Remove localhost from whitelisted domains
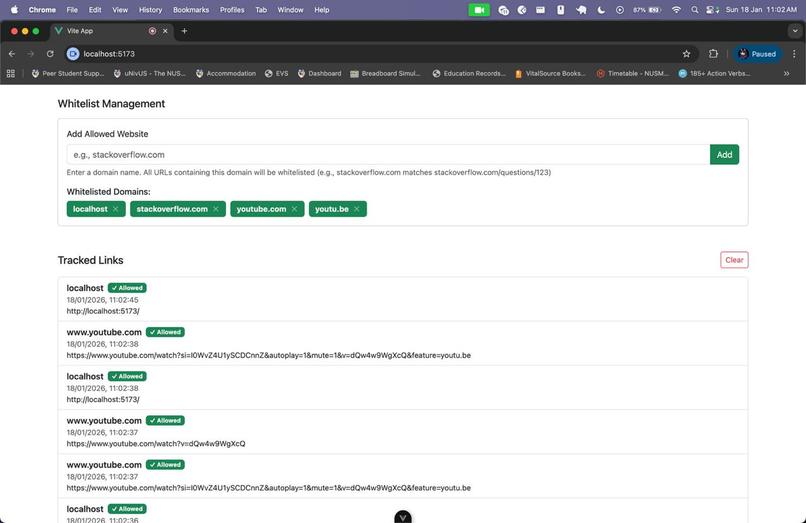Image resolution: width=806 pixels, height=523 pixels. point(116,209)
